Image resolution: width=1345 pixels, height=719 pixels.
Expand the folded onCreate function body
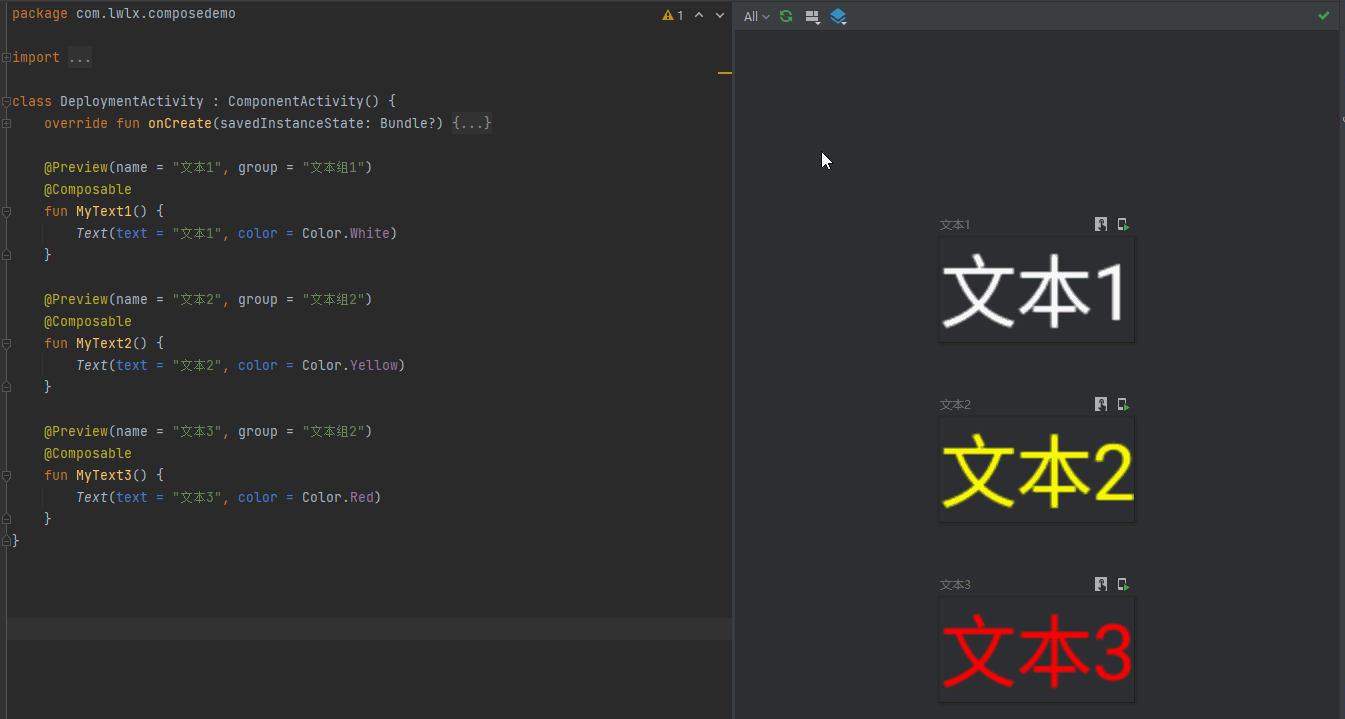(x=472, y=122)
